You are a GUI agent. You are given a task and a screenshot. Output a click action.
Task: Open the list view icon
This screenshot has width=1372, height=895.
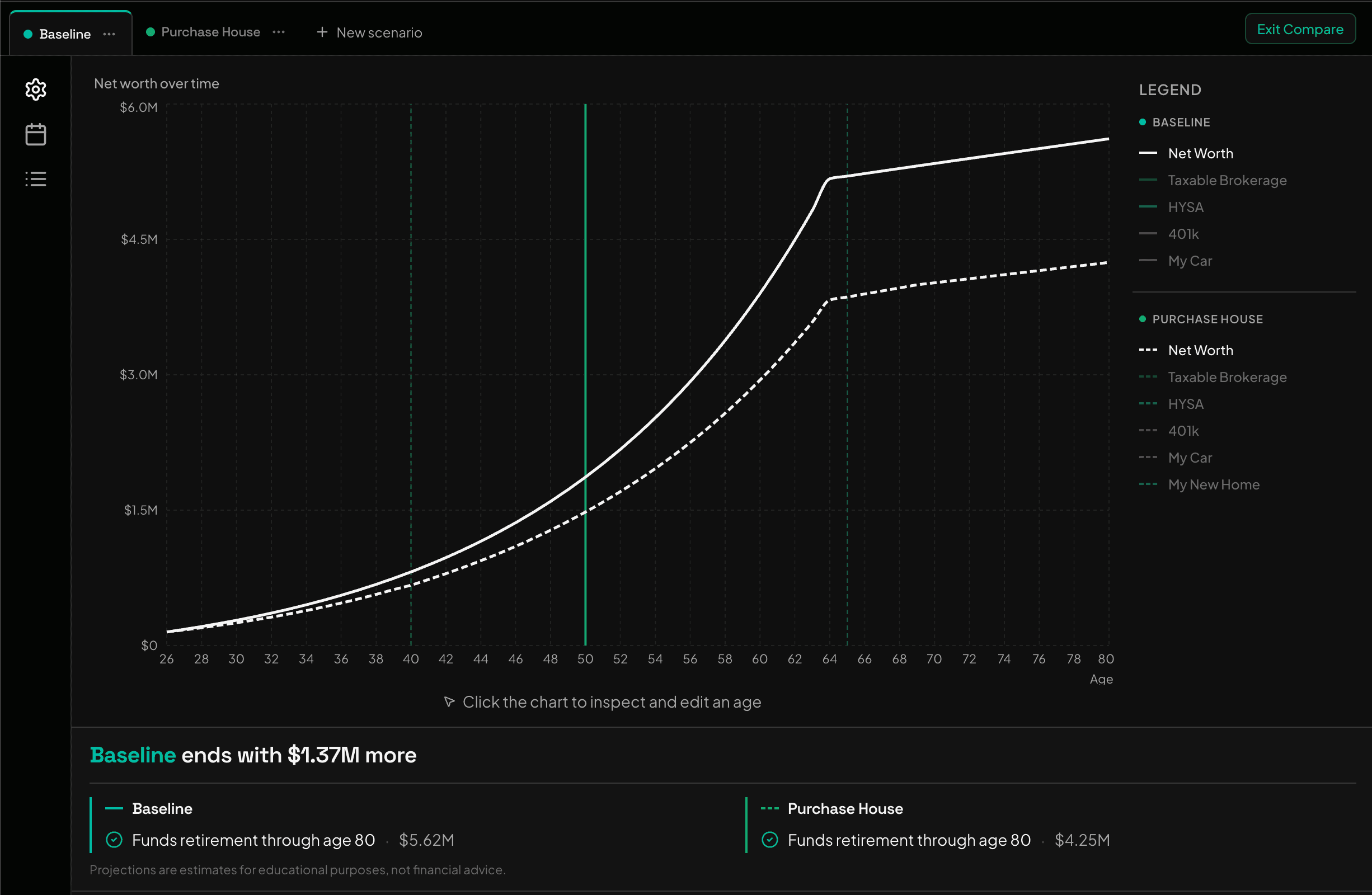pos(36,178)
